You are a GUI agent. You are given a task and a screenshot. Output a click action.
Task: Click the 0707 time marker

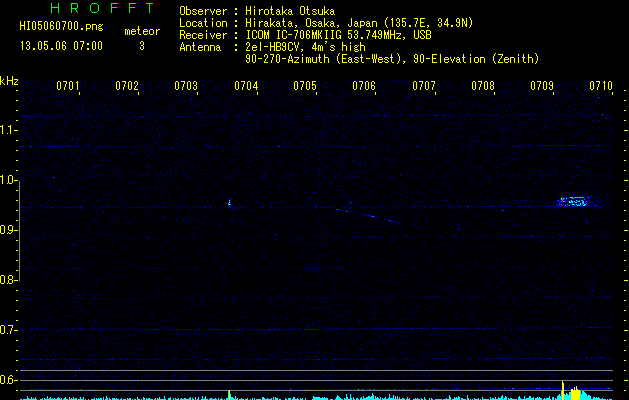pyautogui.click(x=424, y=86)
